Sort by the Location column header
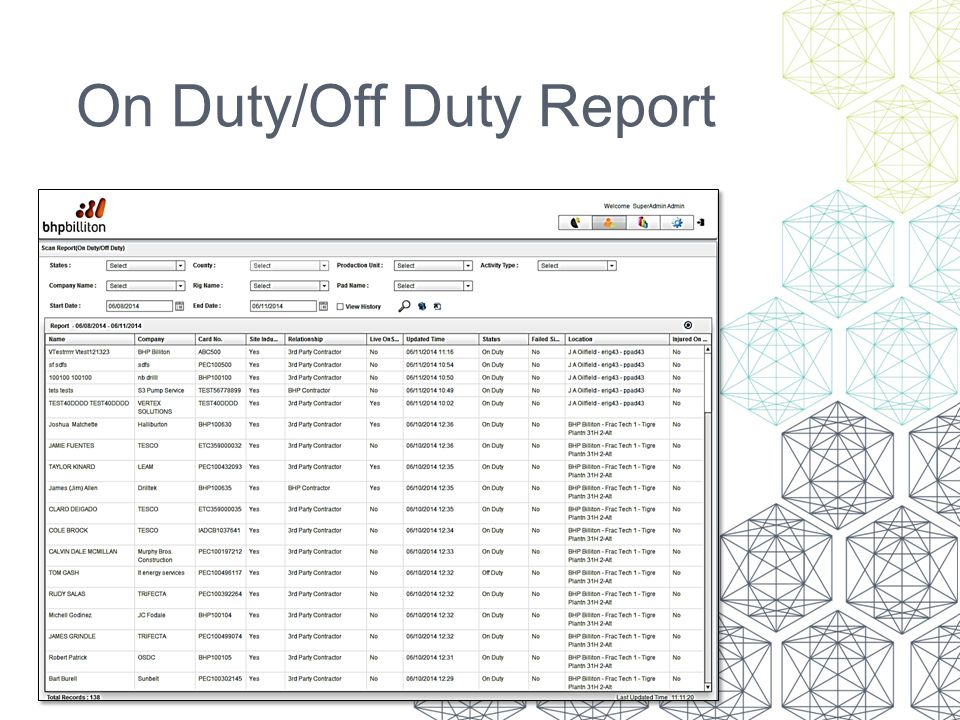The width and height of the screenshot is (960, 720). coord(617,339)
